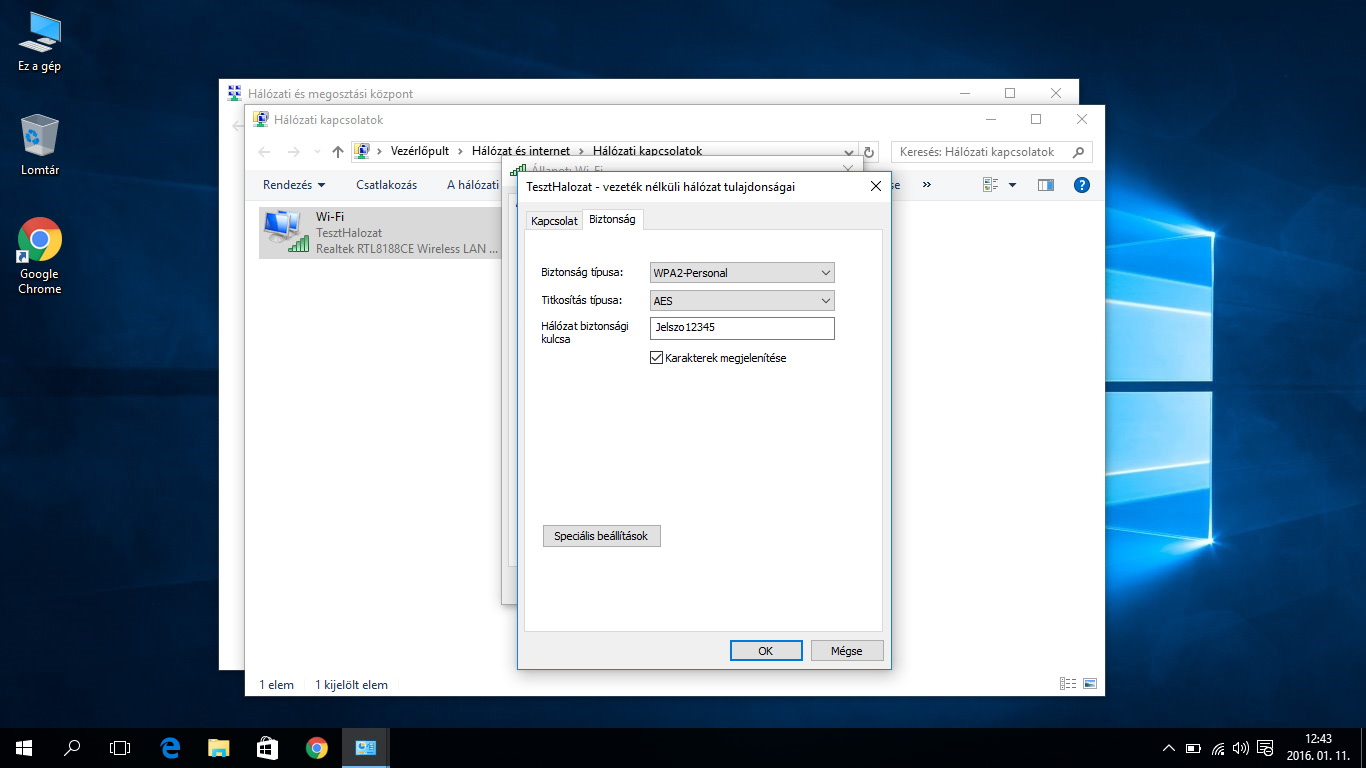Click the Up arrow navigation button
The height and width of the screenshot is (768, 1366).
coord(338,152)
